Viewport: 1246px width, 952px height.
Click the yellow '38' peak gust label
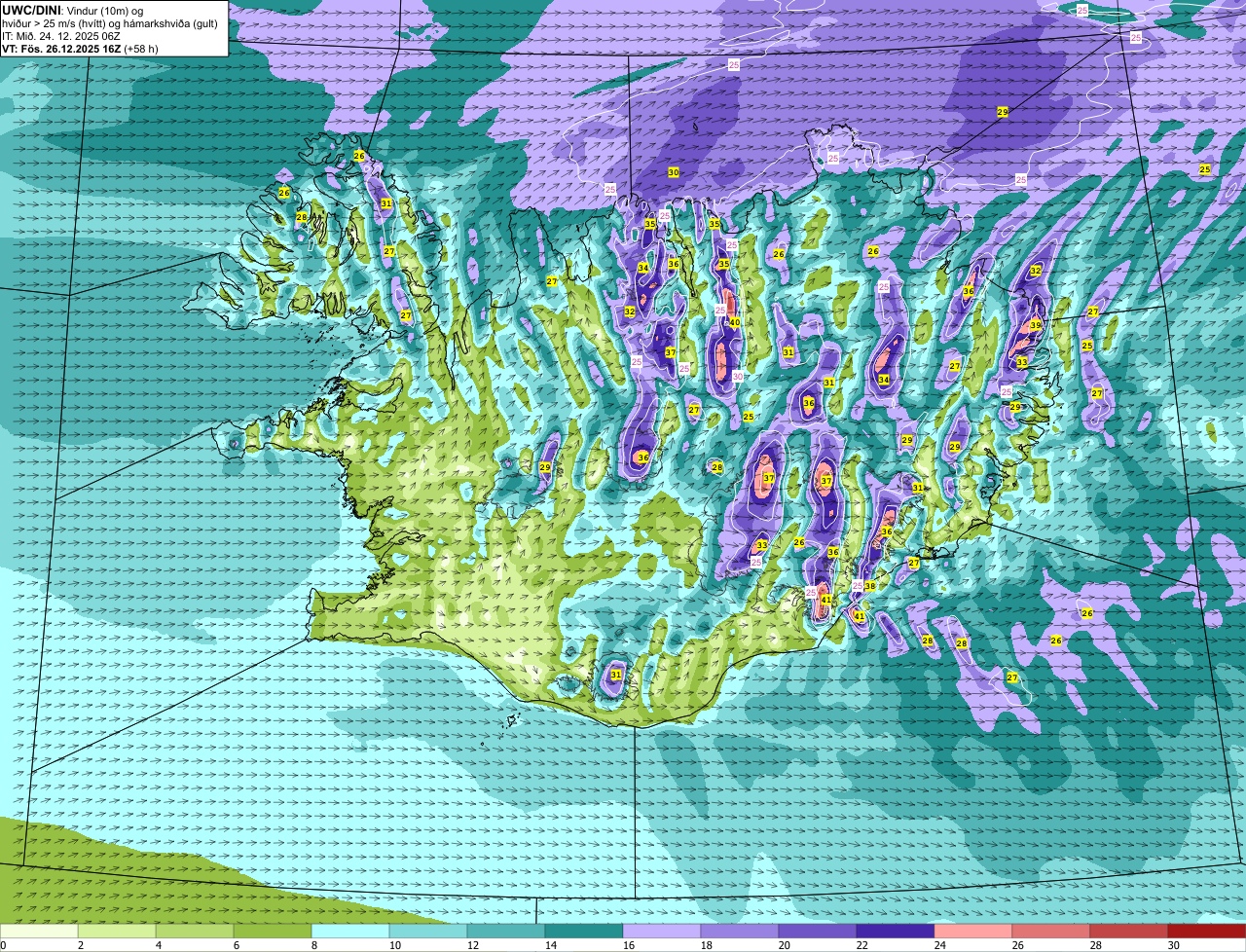tap(869, 586)
